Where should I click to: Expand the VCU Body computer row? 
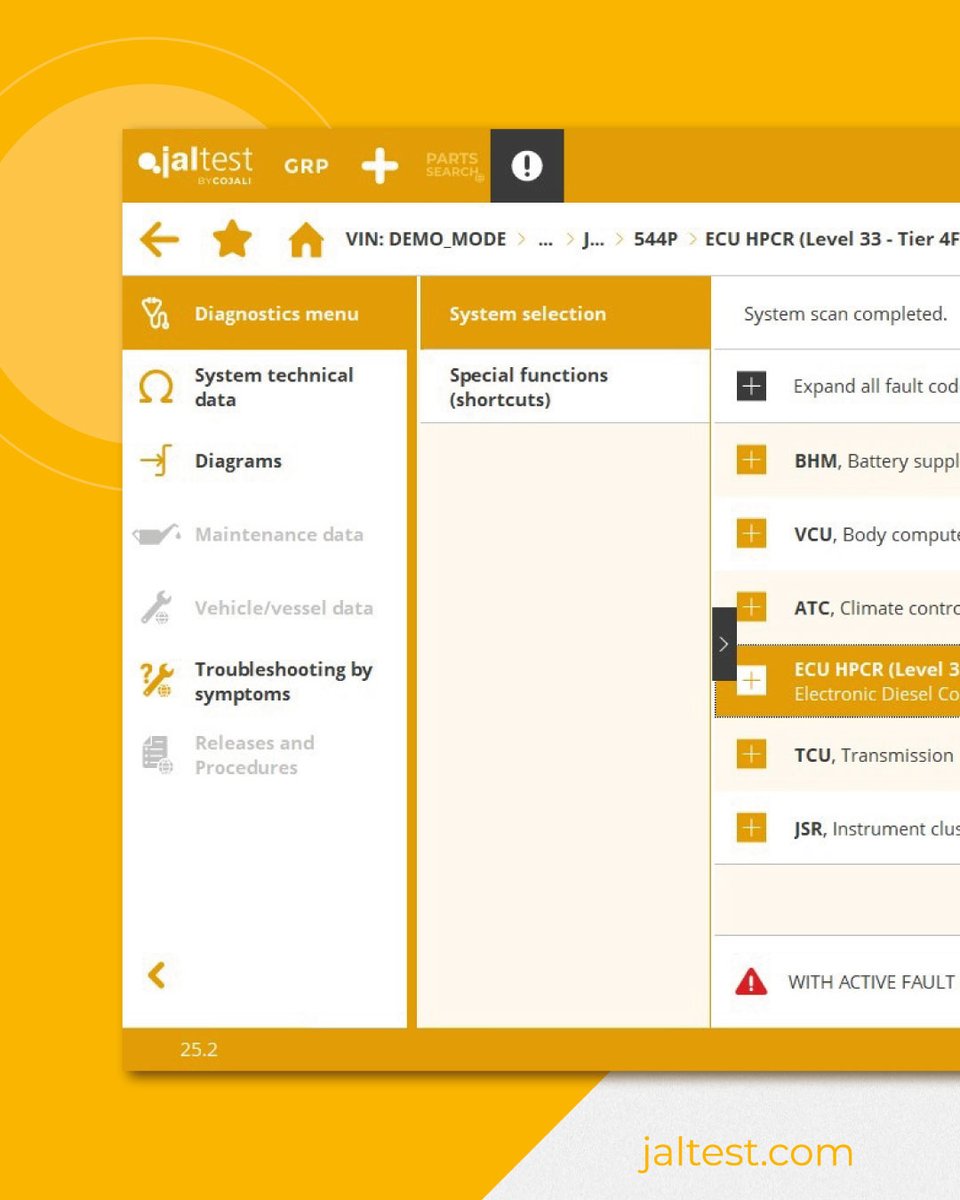[751, 534]
